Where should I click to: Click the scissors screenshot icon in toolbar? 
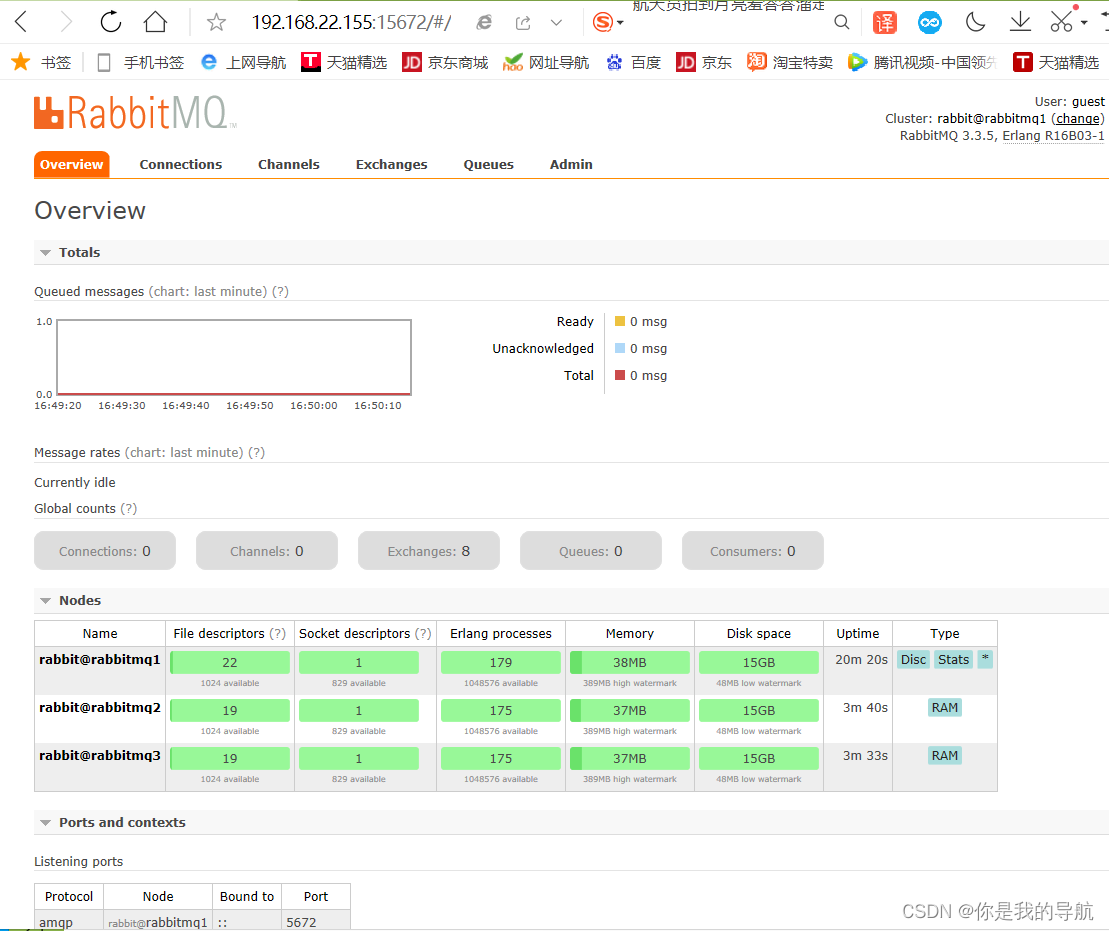pos(1062,21)
